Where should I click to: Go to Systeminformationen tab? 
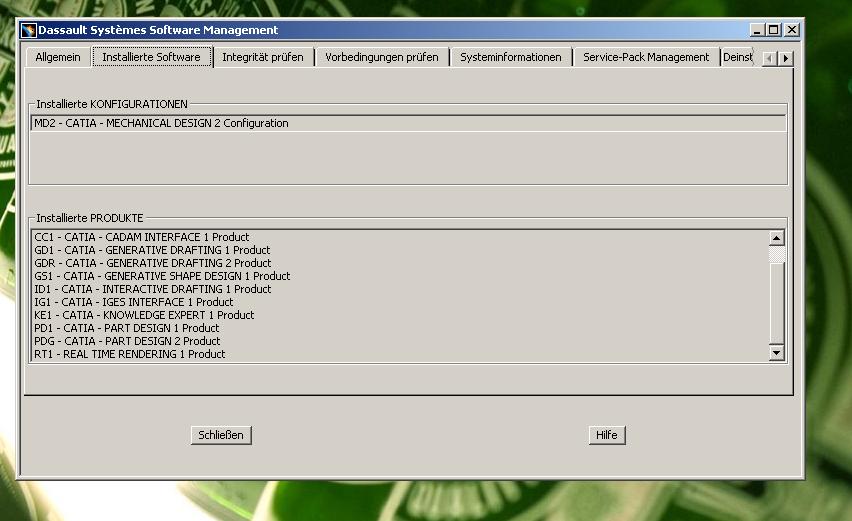[511, 57]
